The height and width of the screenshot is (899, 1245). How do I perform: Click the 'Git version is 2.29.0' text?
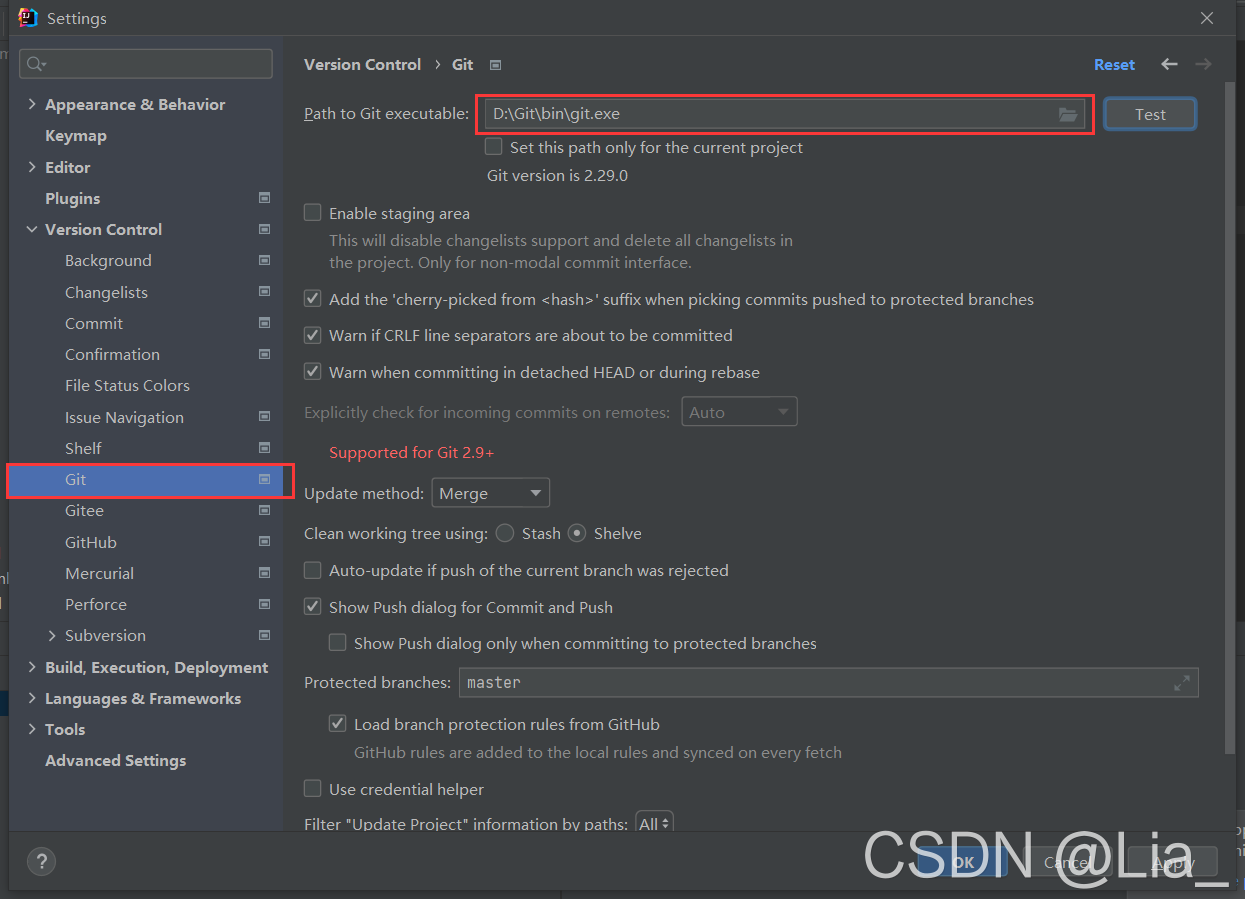pos(557,175)
